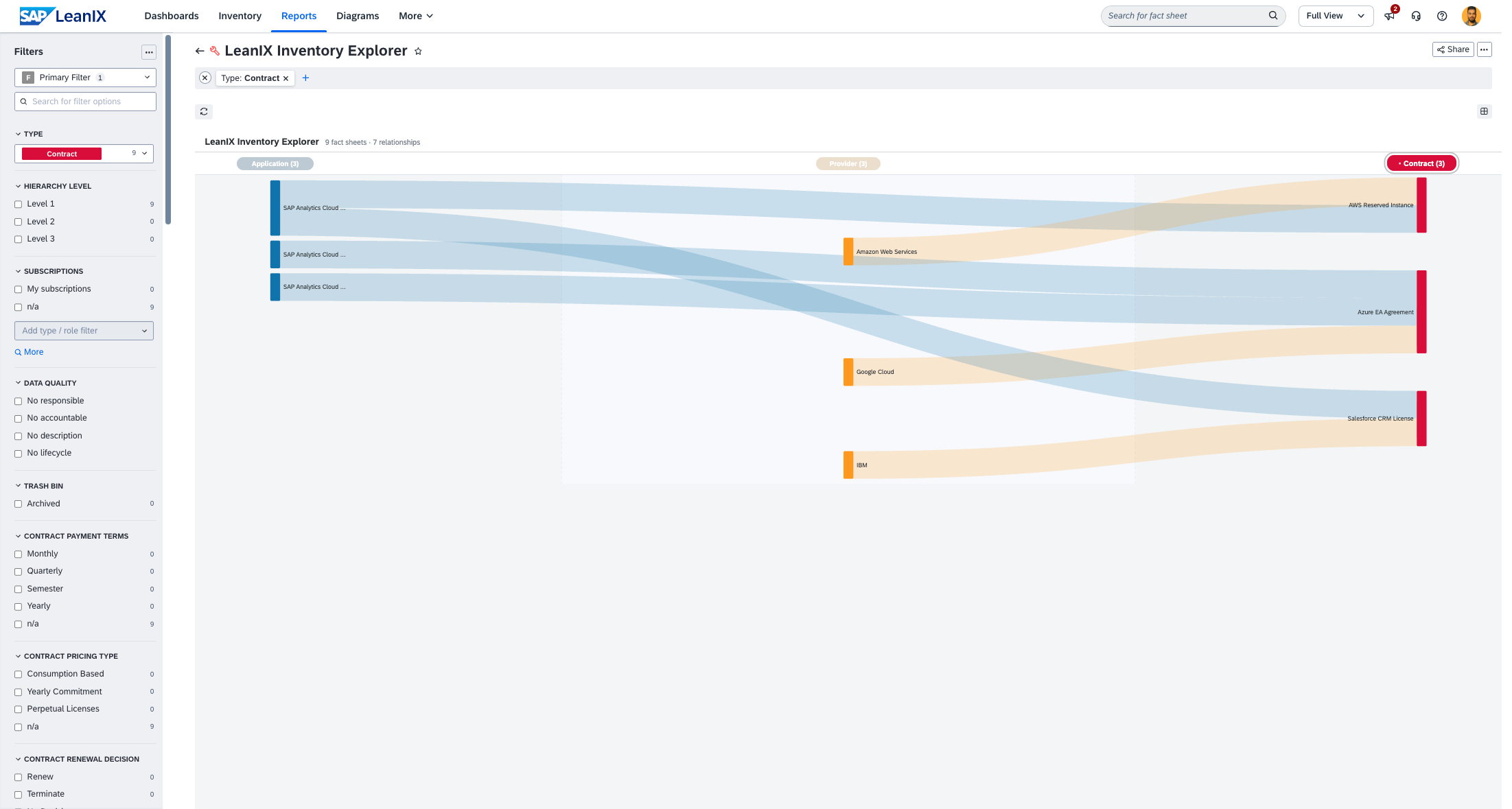
Task: Select the Contract (3) column pill
Action: [1421, 164]
